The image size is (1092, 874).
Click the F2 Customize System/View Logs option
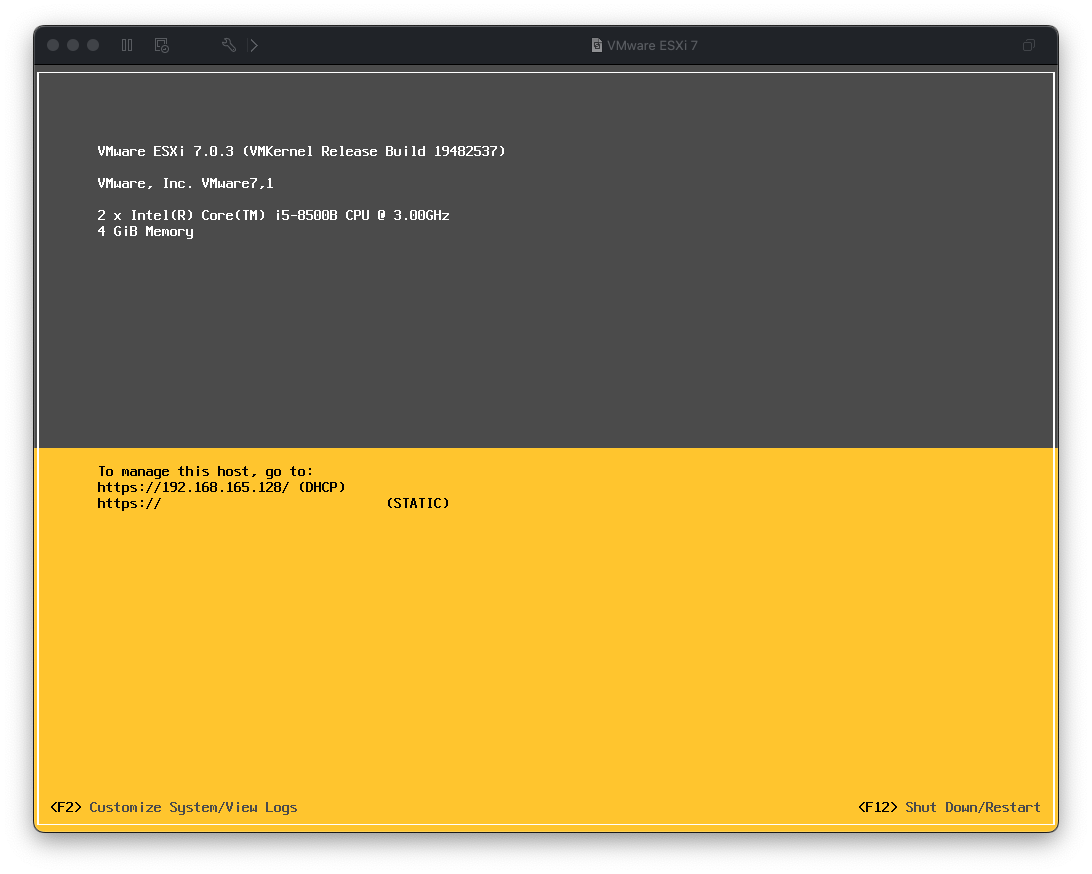pos(174,807)
